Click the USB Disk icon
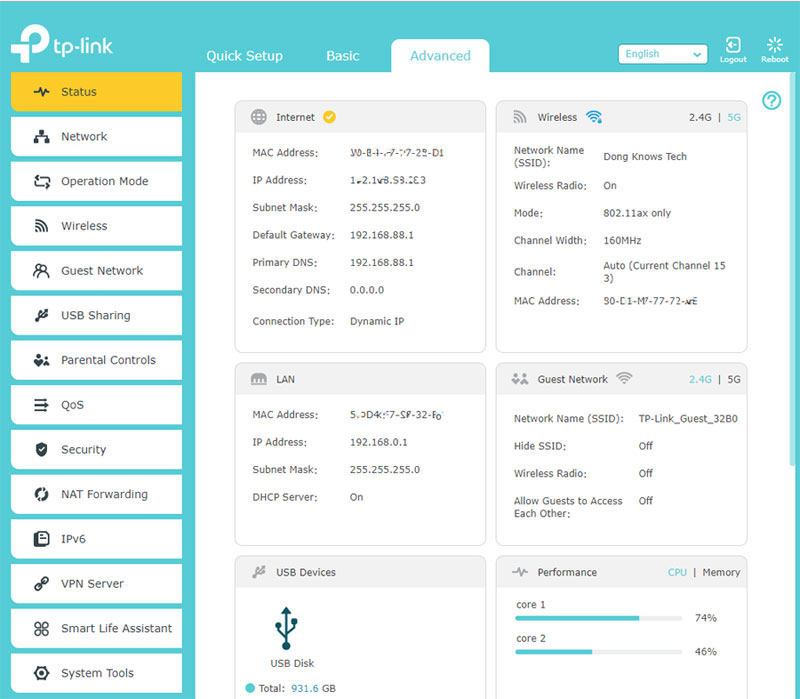 pos(285,628)
